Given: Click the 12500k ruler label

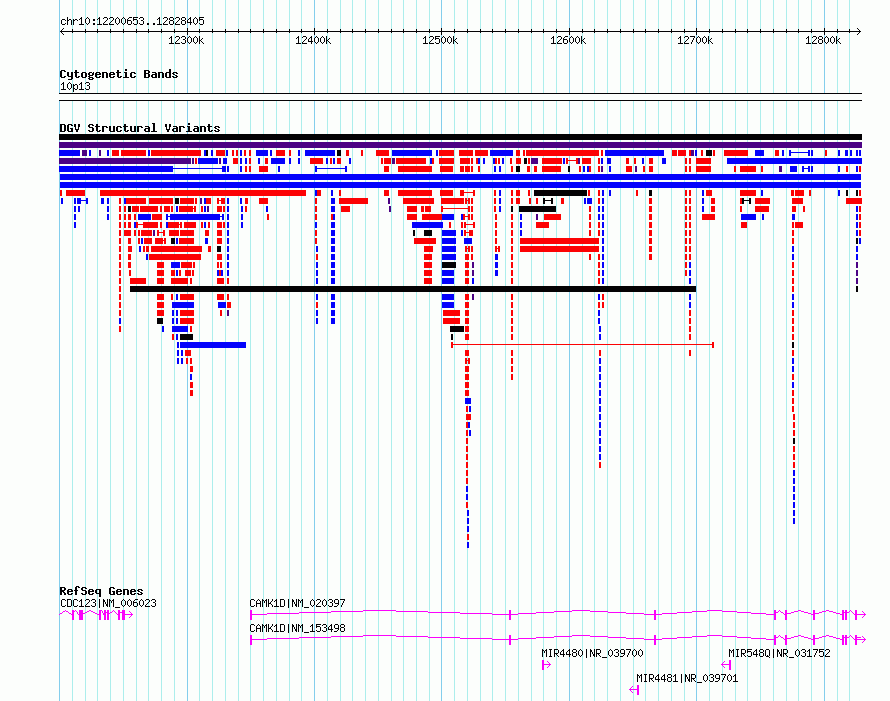Looking at the screenshot, I should [x=440, y=40].
